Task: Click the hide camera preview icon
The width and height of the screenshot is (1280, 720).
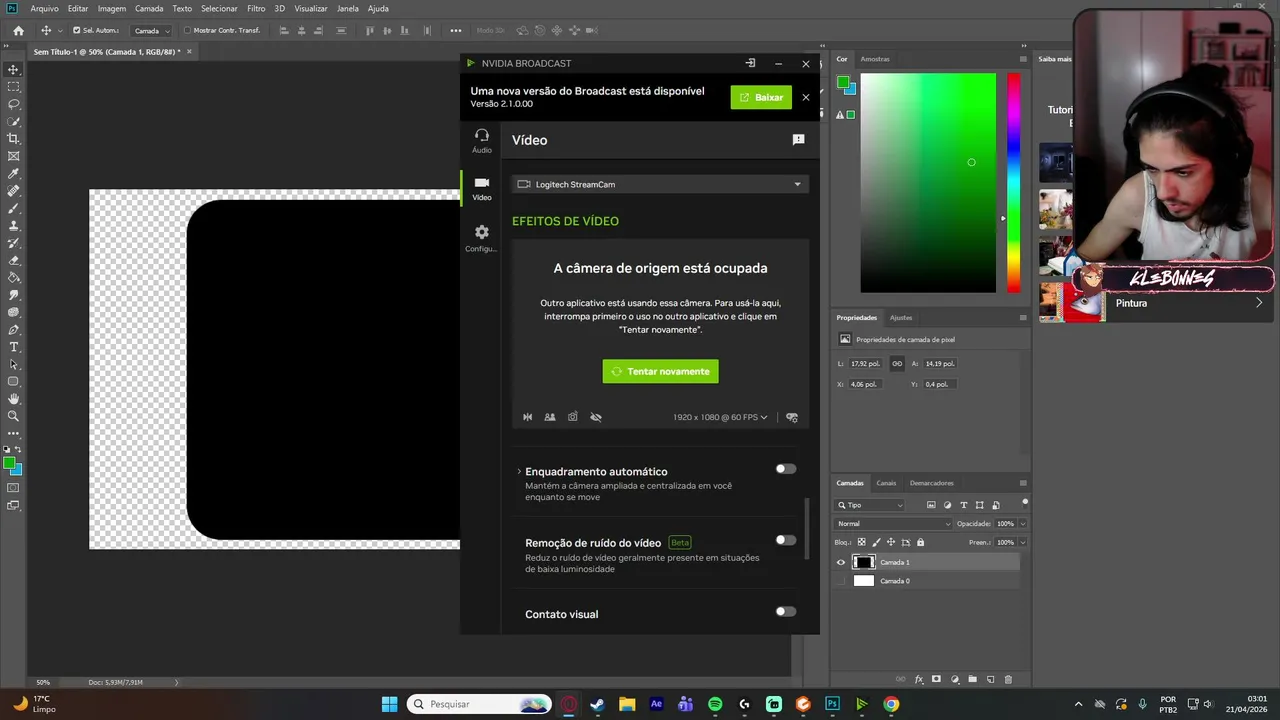Action: coord(596,417)
